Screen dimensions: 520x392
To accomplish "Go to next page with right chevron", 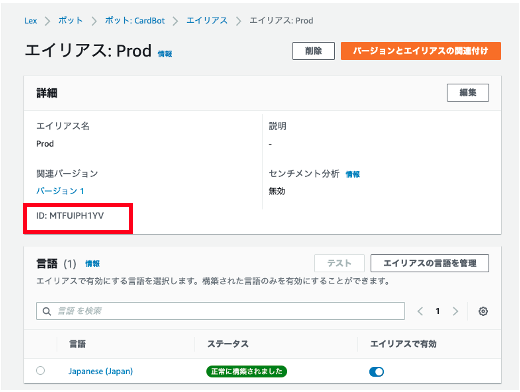I will [455, 311].
